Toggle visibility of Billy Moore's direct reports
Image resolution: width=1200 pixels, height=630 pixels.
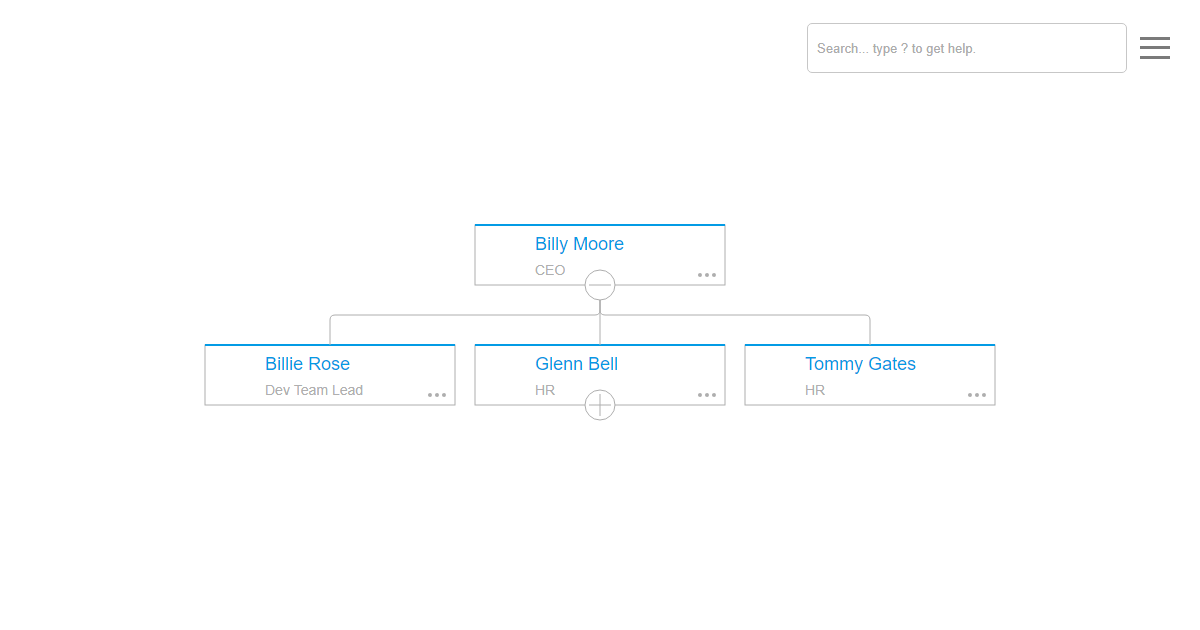point(600,285)
